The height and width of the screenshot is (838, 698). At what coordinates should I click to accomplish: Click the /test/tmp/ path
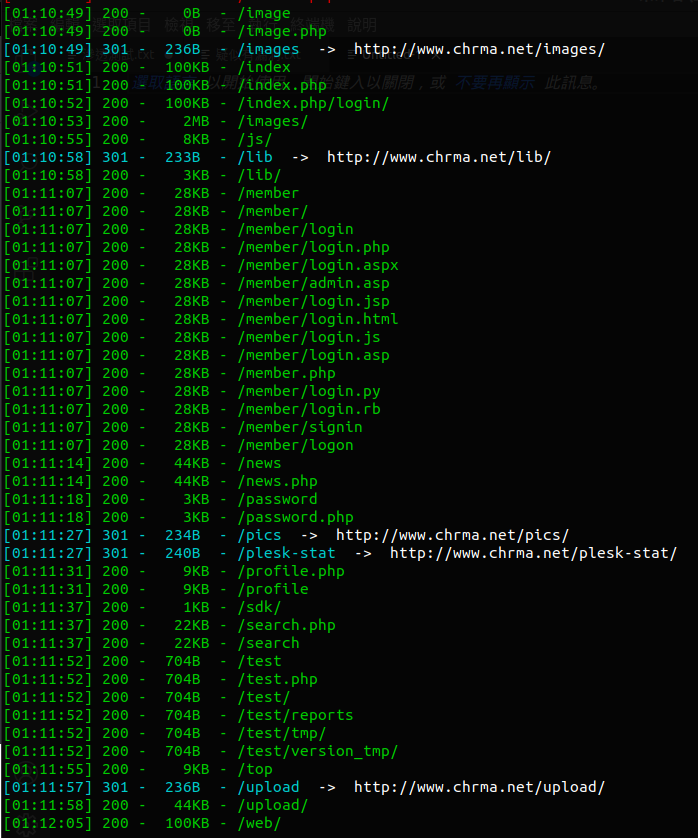[282, 733]
